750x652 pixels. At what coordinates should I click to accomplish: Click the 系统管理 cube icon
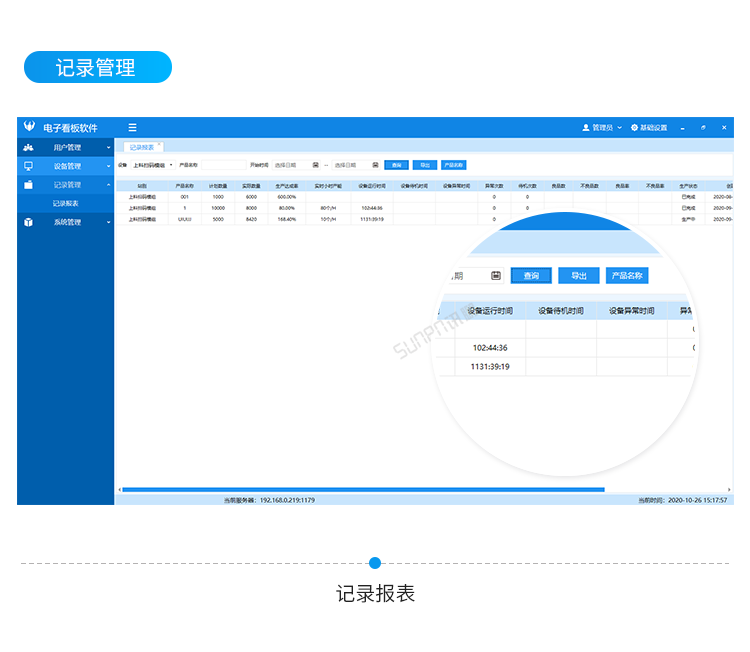(29, 222)
